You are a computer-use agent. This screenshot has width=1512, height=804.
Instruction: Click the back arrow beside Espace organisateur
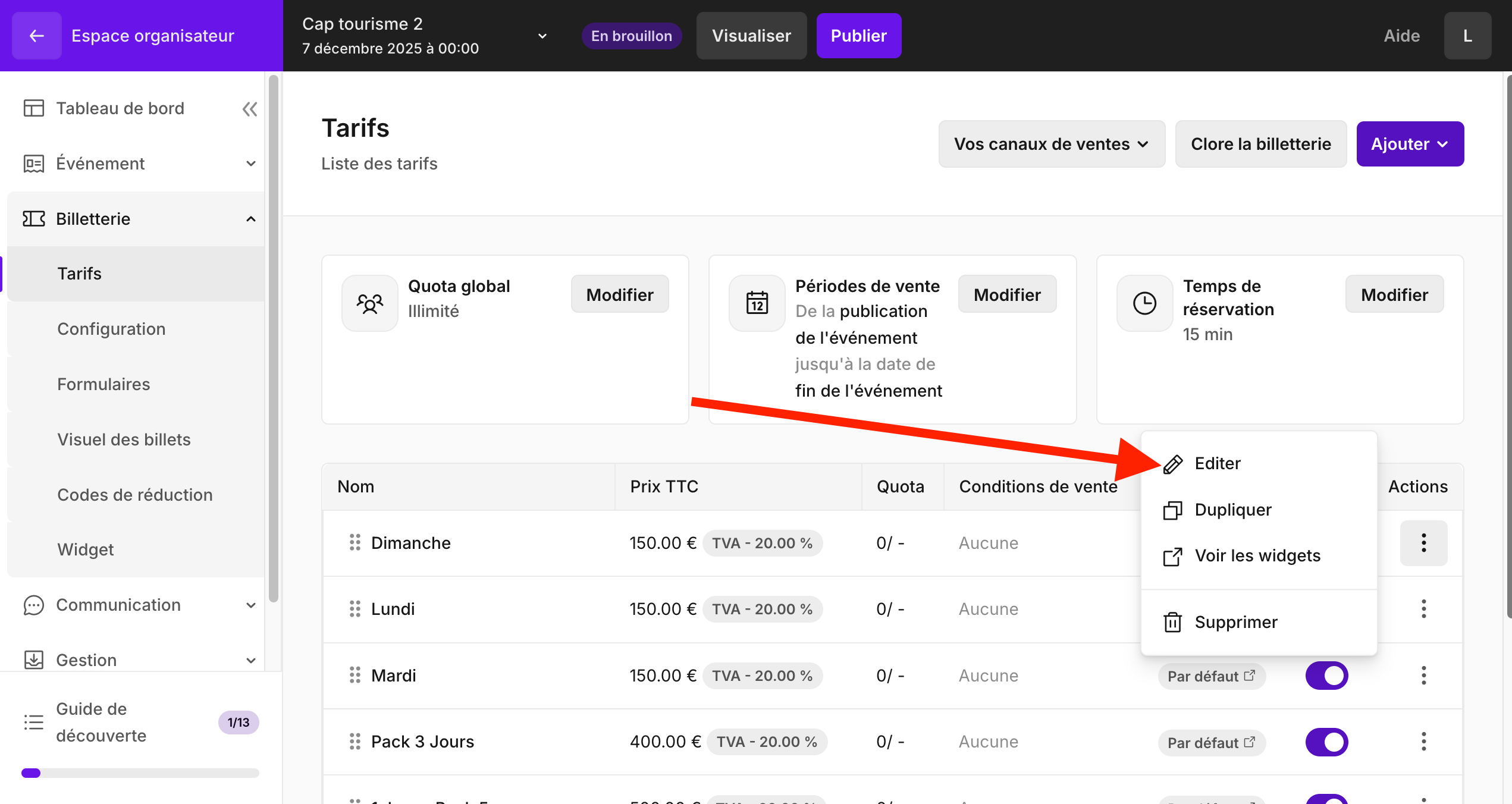(36, 36)
